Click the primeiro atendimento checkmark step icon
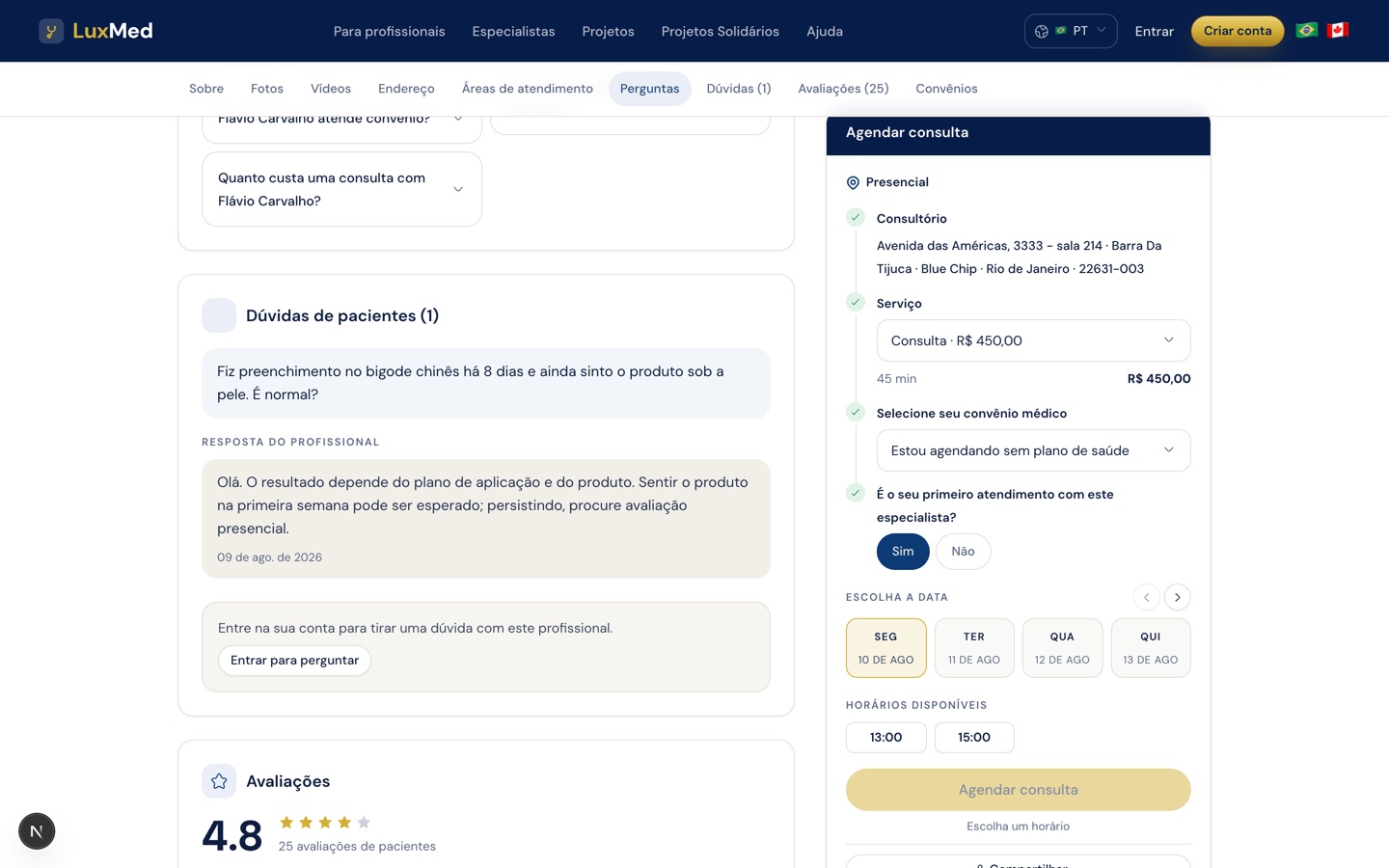Image resolution: width=1389 pixels, height=868 pixels. (x=856, y=494)
